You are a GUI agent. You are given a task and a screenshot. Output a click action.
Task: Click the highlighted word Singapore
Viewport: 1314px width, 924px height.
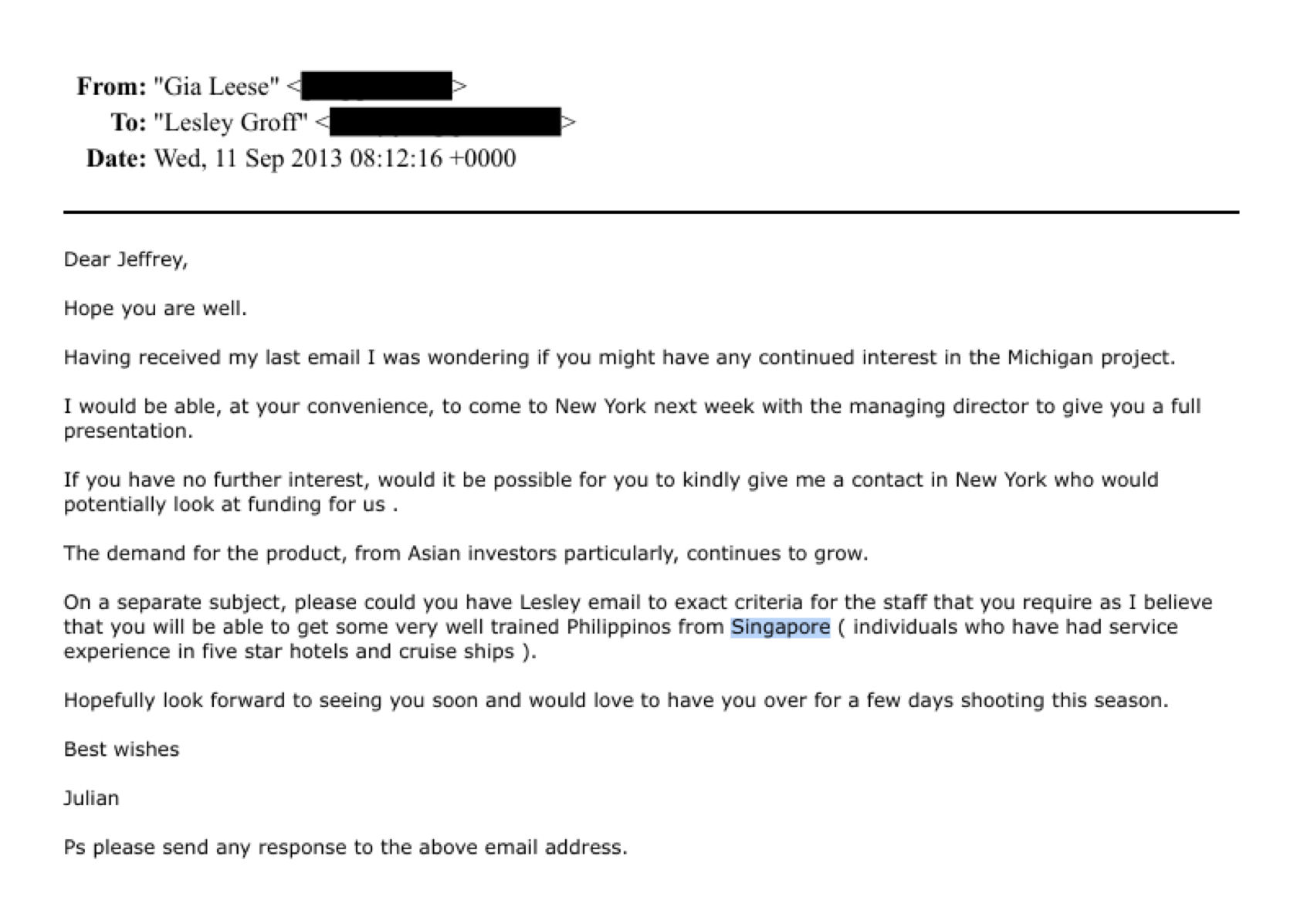coord(780,627)
